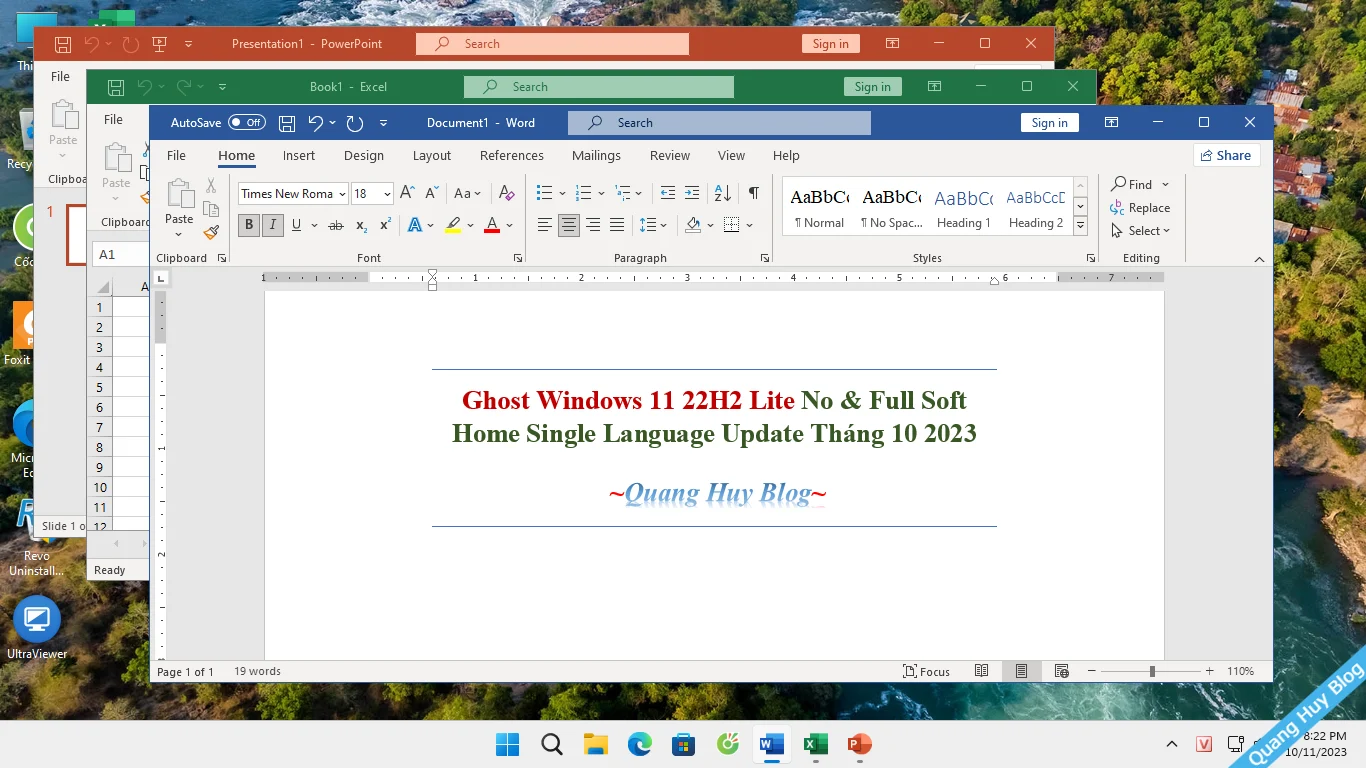The height and width of the screenshot is (768, 1366).
Task: Click the Search box in Word title bar
Action: pos(719,123)
